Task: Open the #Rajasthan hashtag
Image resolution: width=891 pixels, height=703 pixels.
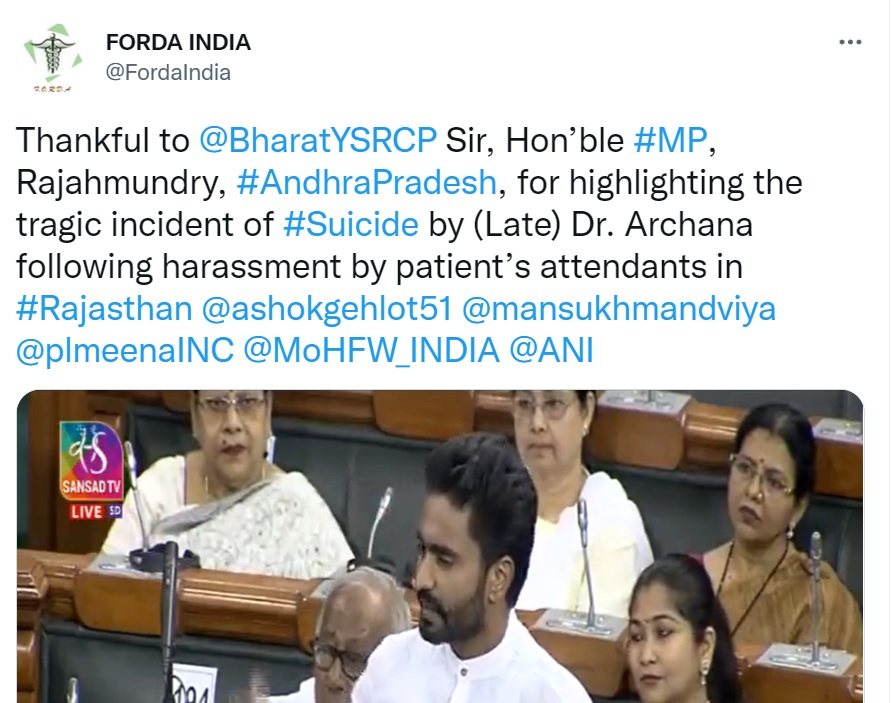Action: tap(105, 309)
